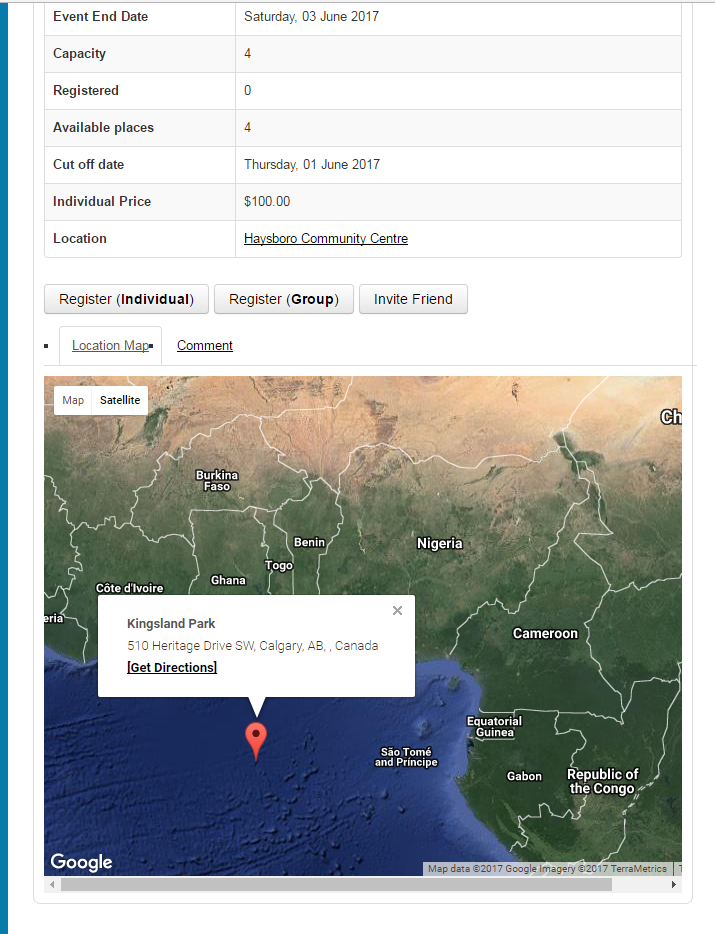This screenshot has height=934, width=715.
Task: Click the Get Directions link
Action: (172, 667)
